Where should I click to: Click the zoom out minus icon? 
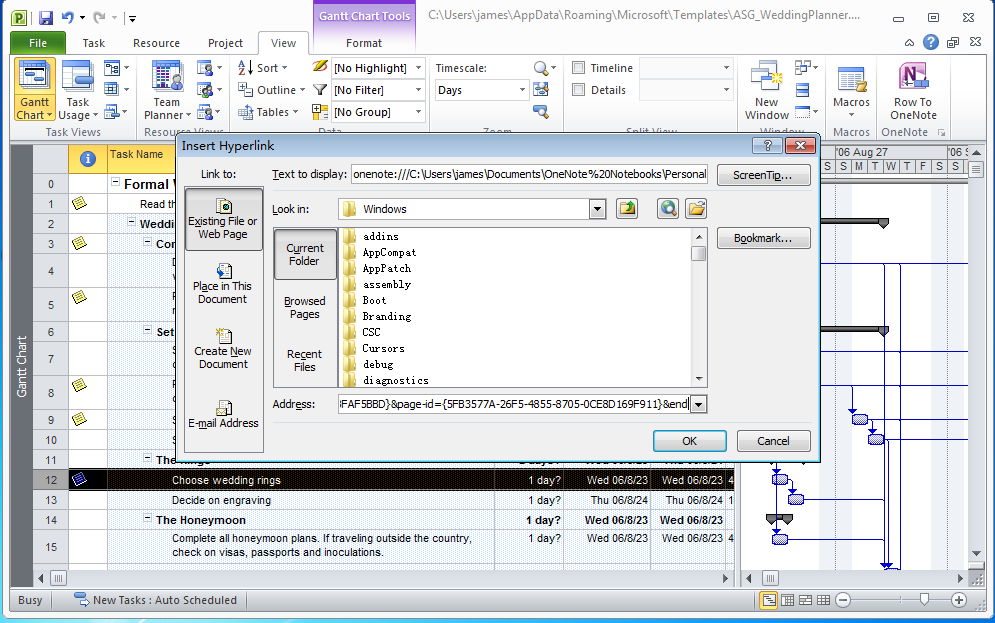point(843,600)
